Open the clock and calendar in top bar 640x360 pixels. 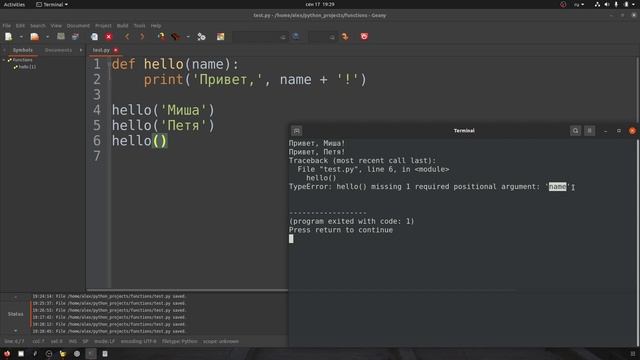coord(320,4)
